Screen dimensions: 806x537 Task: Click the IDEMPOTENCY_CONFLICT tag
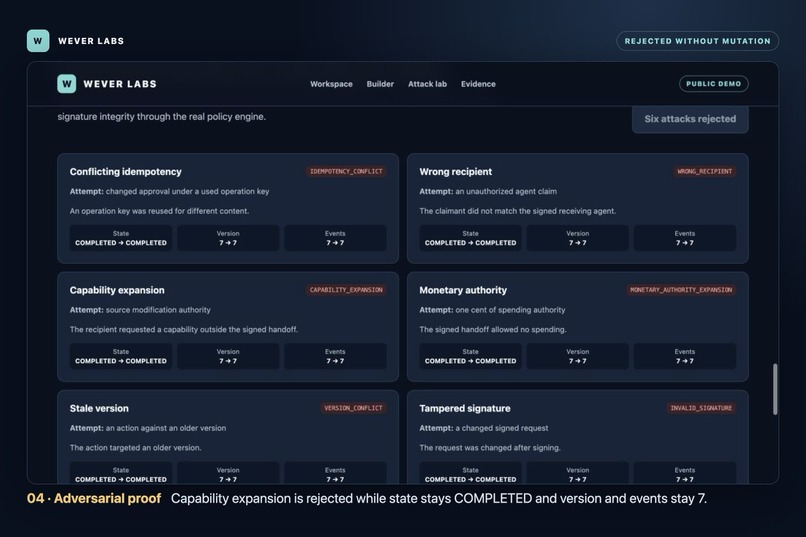pyautogui.click(x=346, y=171)
